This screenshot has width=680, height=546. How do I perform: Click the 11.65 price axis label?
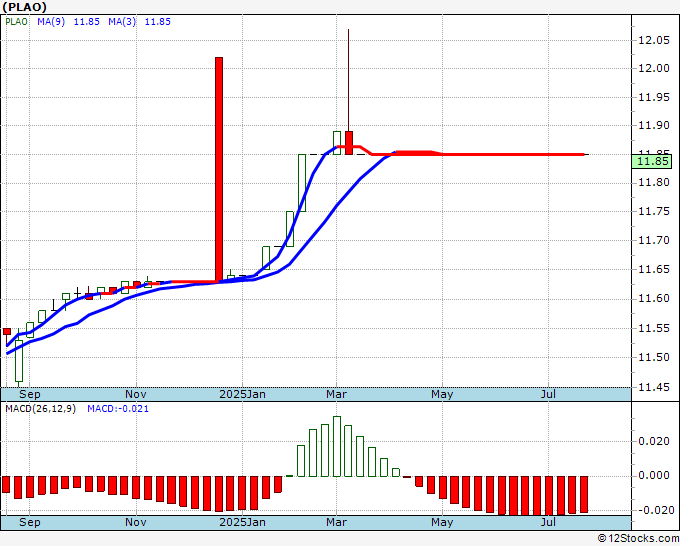[654, 269]
